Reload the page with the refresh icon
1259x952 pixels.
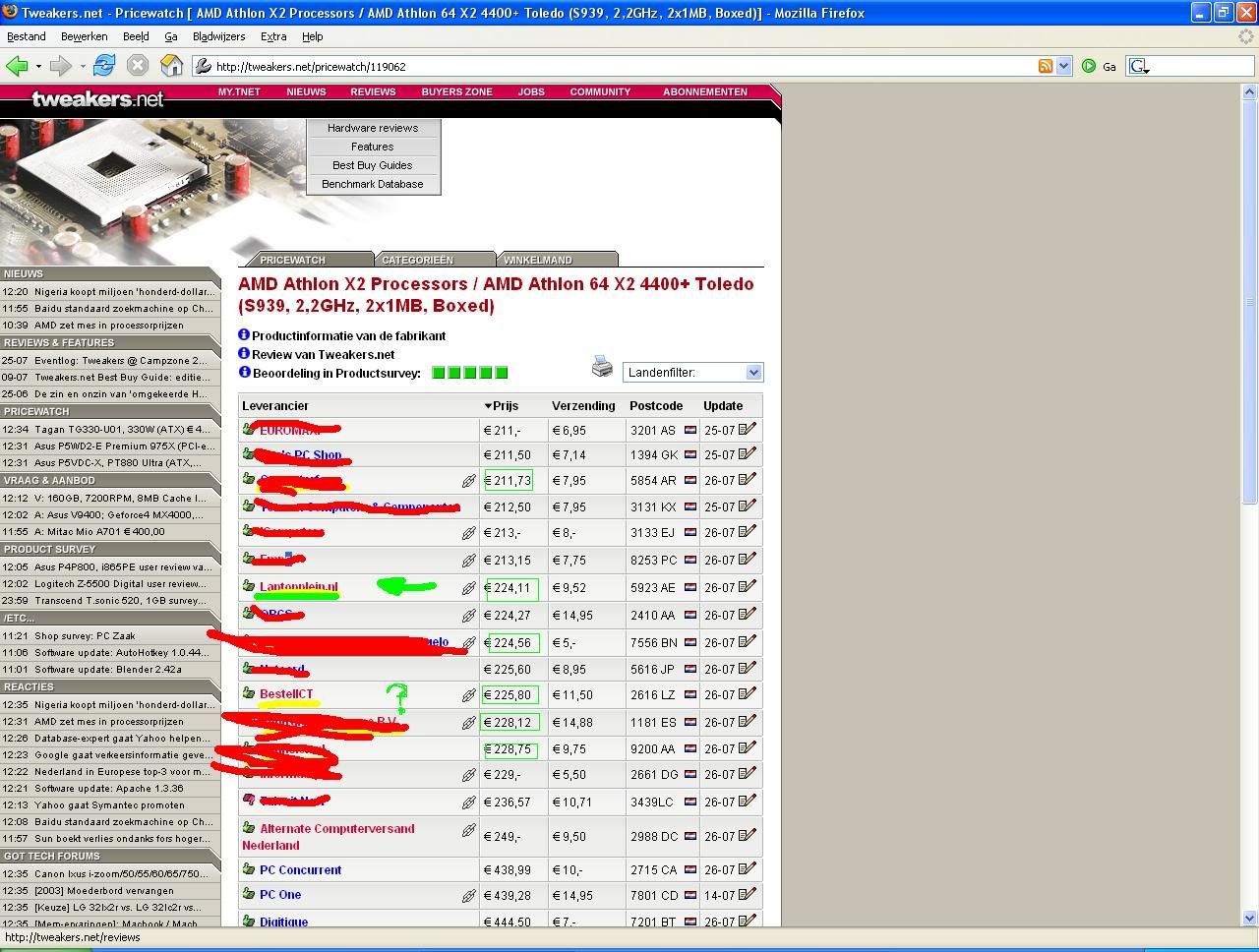[104, 66]
